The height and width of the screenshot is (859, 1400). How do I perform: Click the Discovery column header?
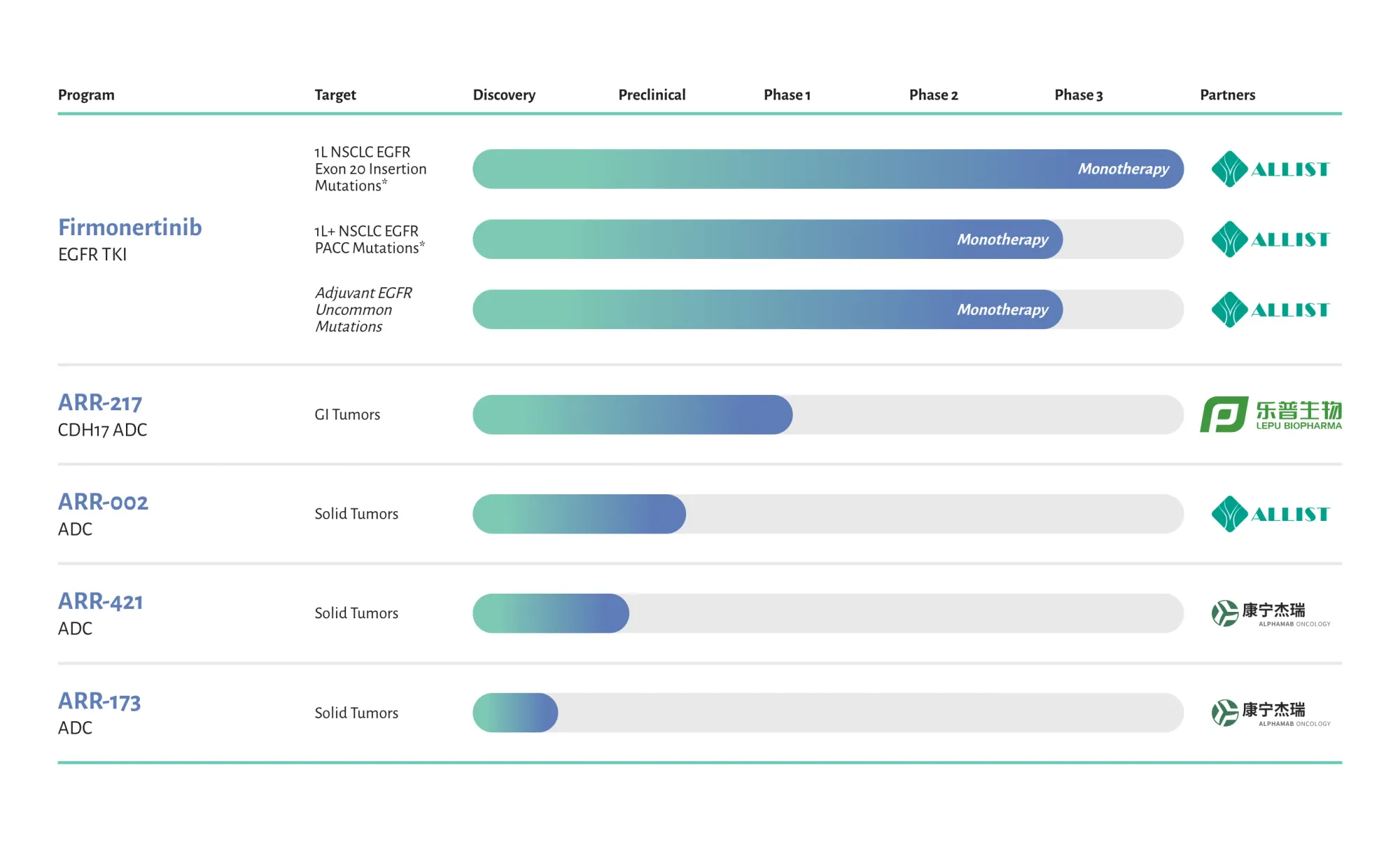click(x=504, y=95)
